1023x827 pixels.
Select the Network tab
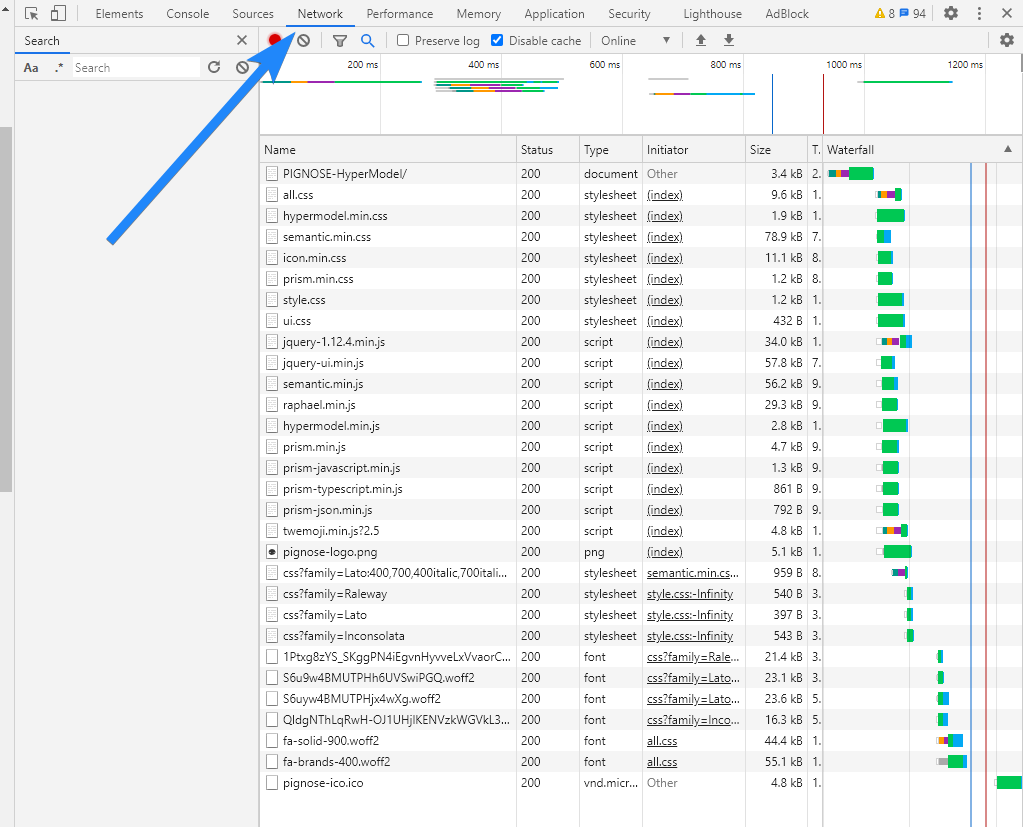320,14
